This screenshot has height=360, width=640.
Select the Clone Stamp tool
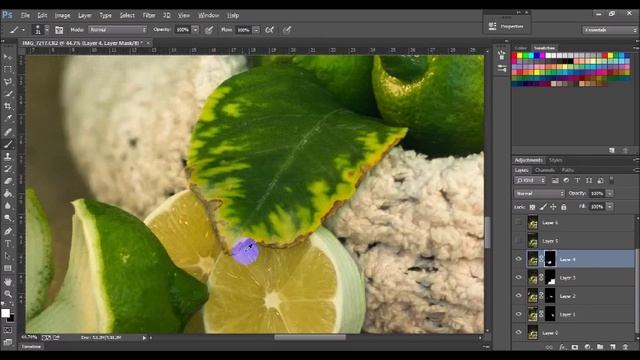tap(8, 156)
